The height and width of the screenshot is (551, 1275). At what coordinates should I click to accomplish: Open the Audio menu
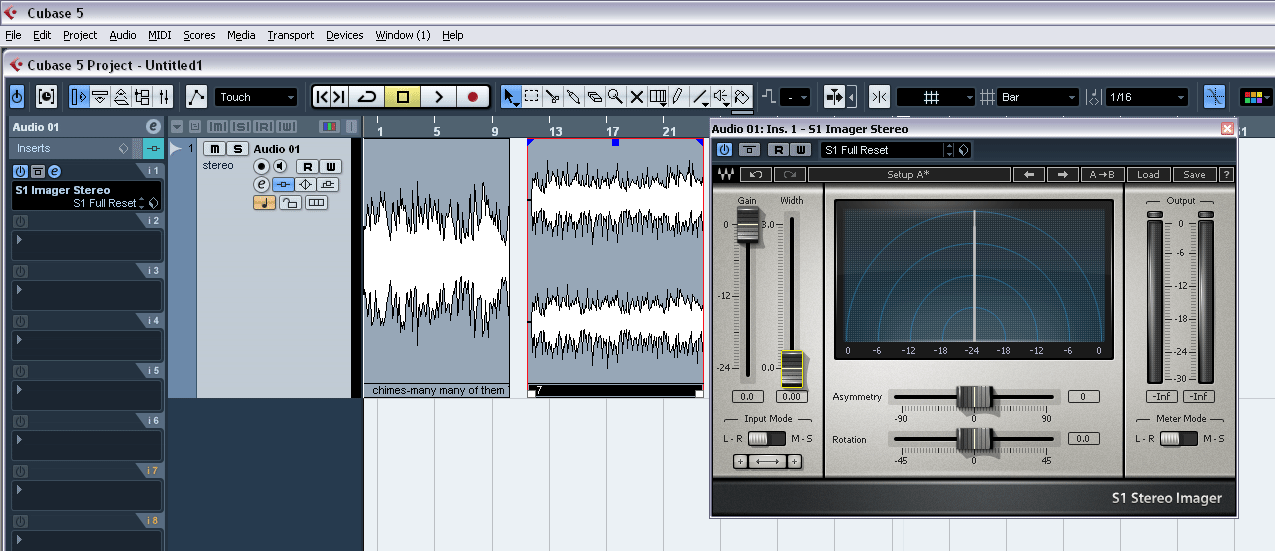point(123,35)
